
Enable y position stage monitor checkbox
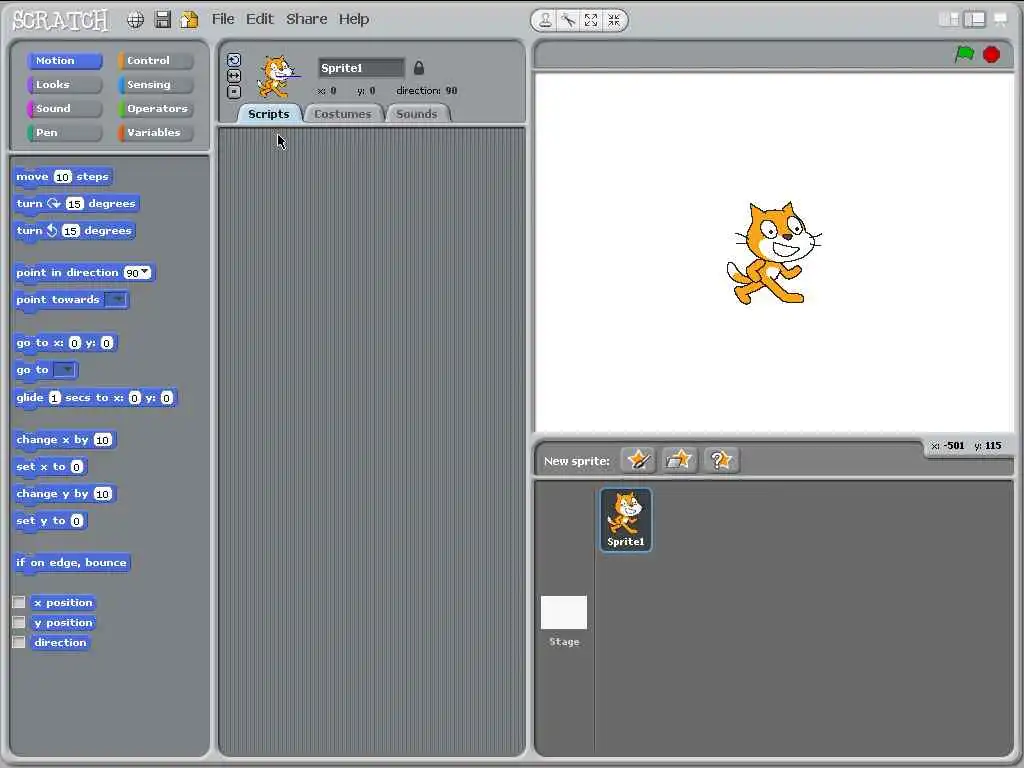(19, 622)
